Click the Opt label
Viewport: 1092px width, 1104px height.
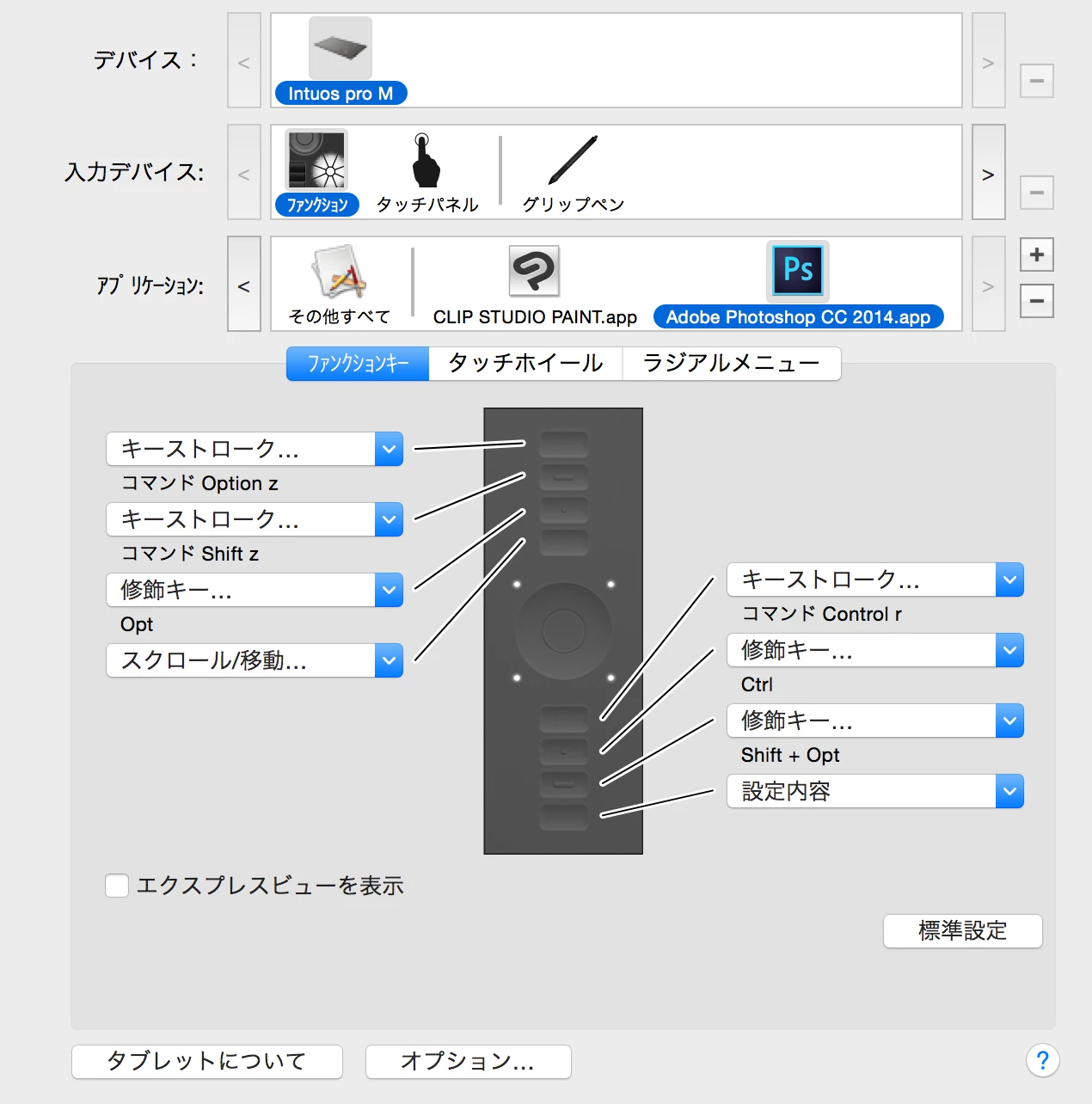[137, 624]
